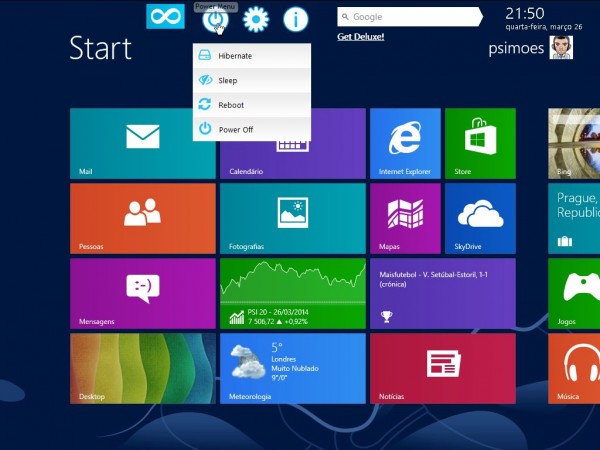The width and height of the screenshot is (600, 450).
Task: Click the infinity logo icon
Action: point(165,16)
